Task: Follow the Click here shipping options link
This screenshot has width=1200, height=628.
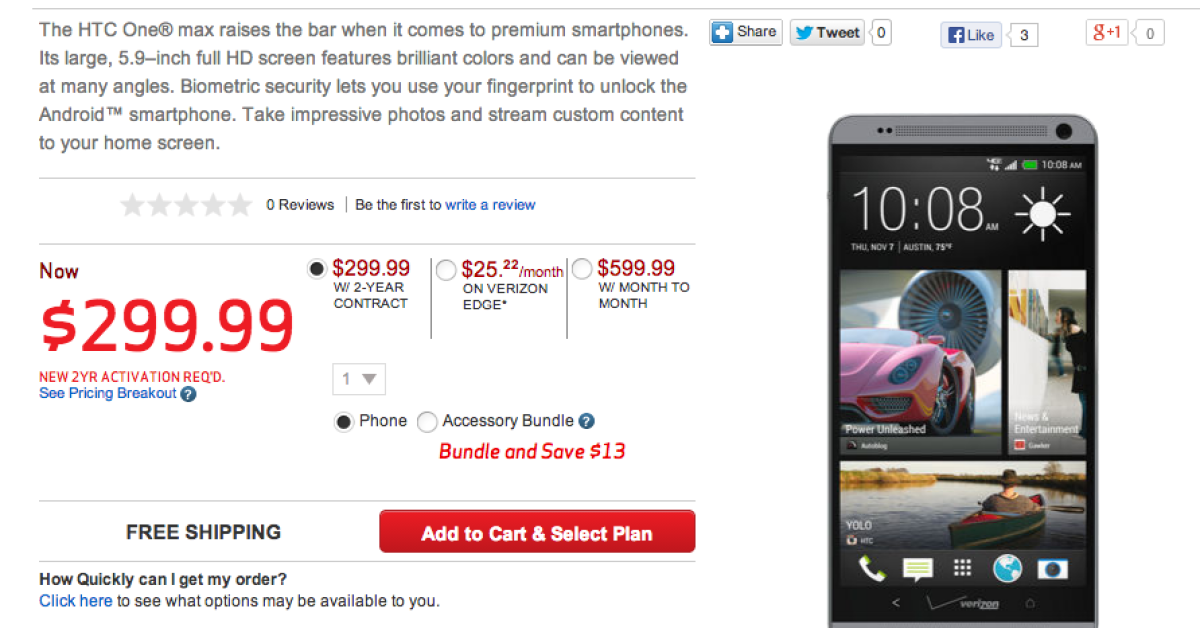Action: tap(75, 601)
